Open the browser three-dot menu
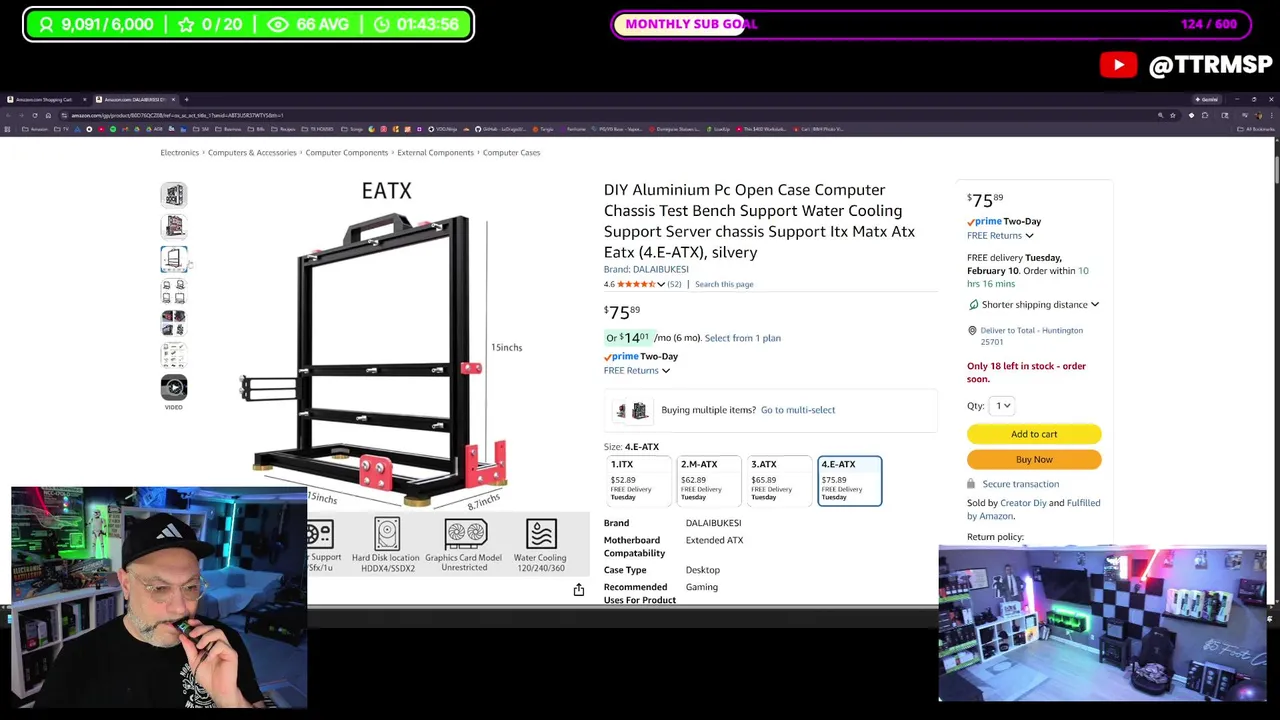The width and height of the screenshot is (1280, 720). point(1272,115)
